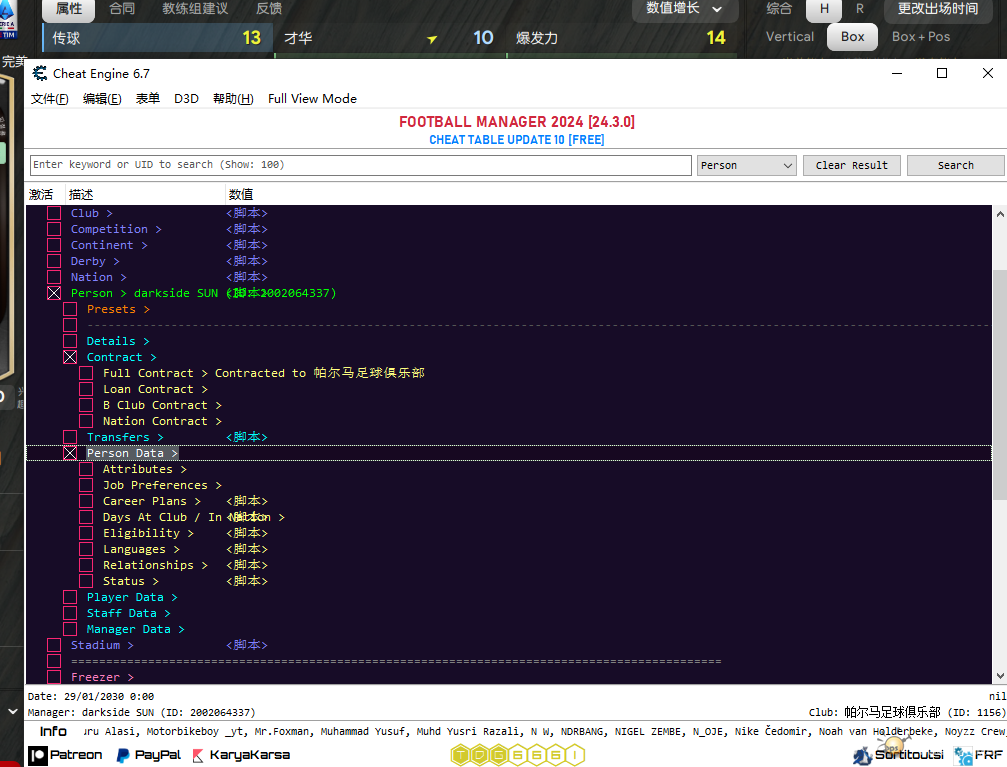
Task: Toggle the Stadium script checkbox
Action: [x=54, y=645]
